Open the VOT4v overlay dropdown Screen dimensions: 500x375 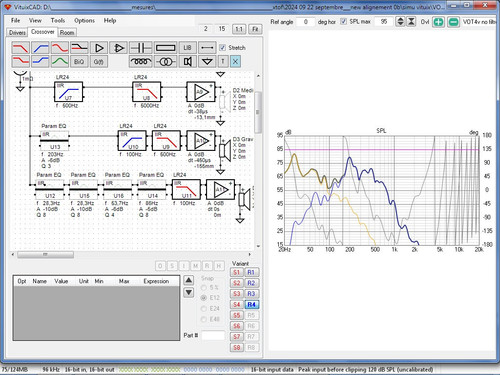(x=479, y=22)
